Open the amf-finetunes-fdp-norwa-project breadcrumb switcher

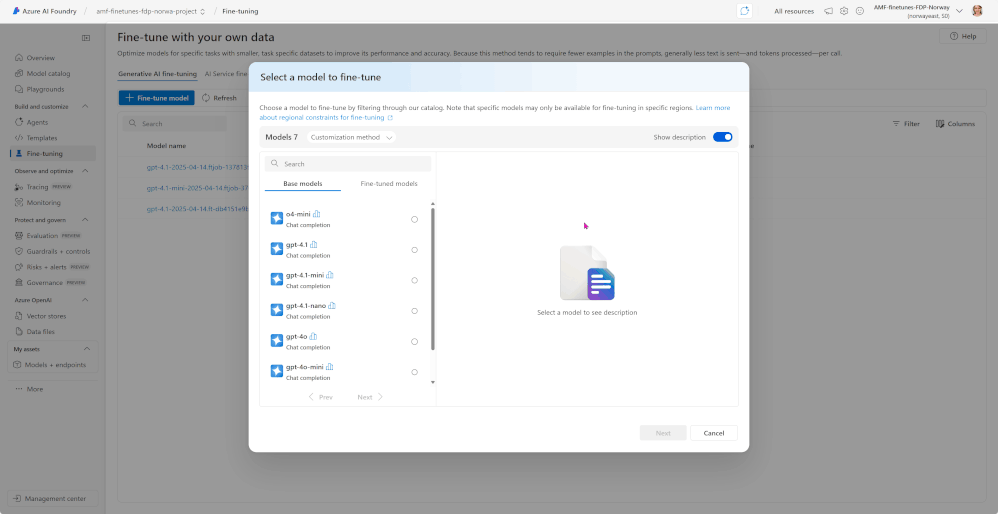tap(150, 11)
